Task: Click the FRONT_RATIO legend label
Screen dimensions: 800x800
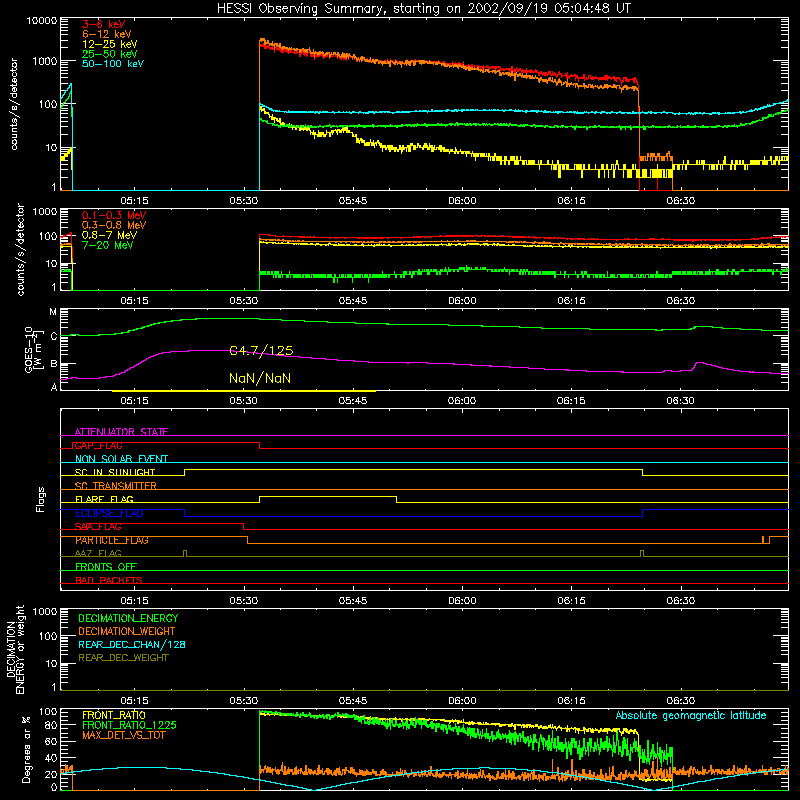Action: pyautogui.click(x=114, y=715)
